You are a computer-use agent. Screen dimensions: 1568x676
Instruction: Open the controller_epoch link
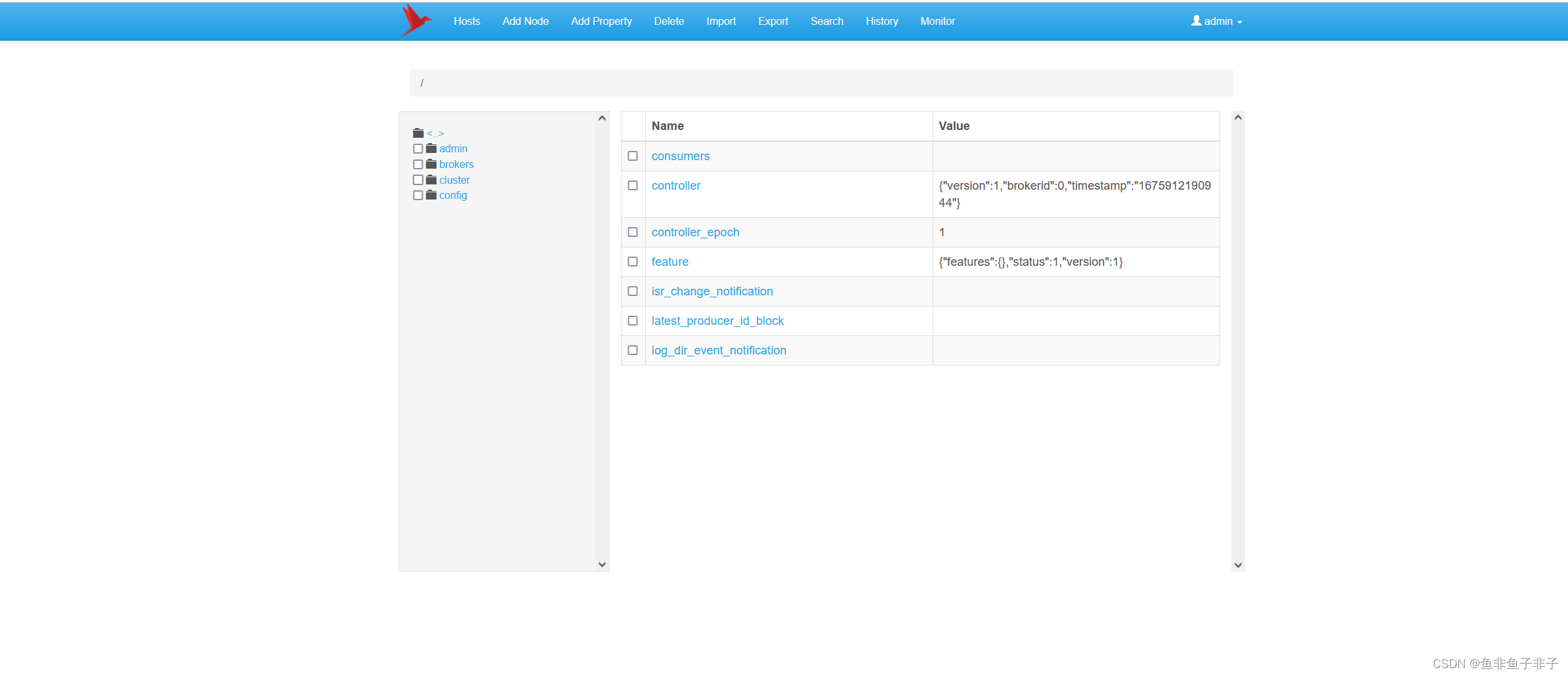[696, 232]
